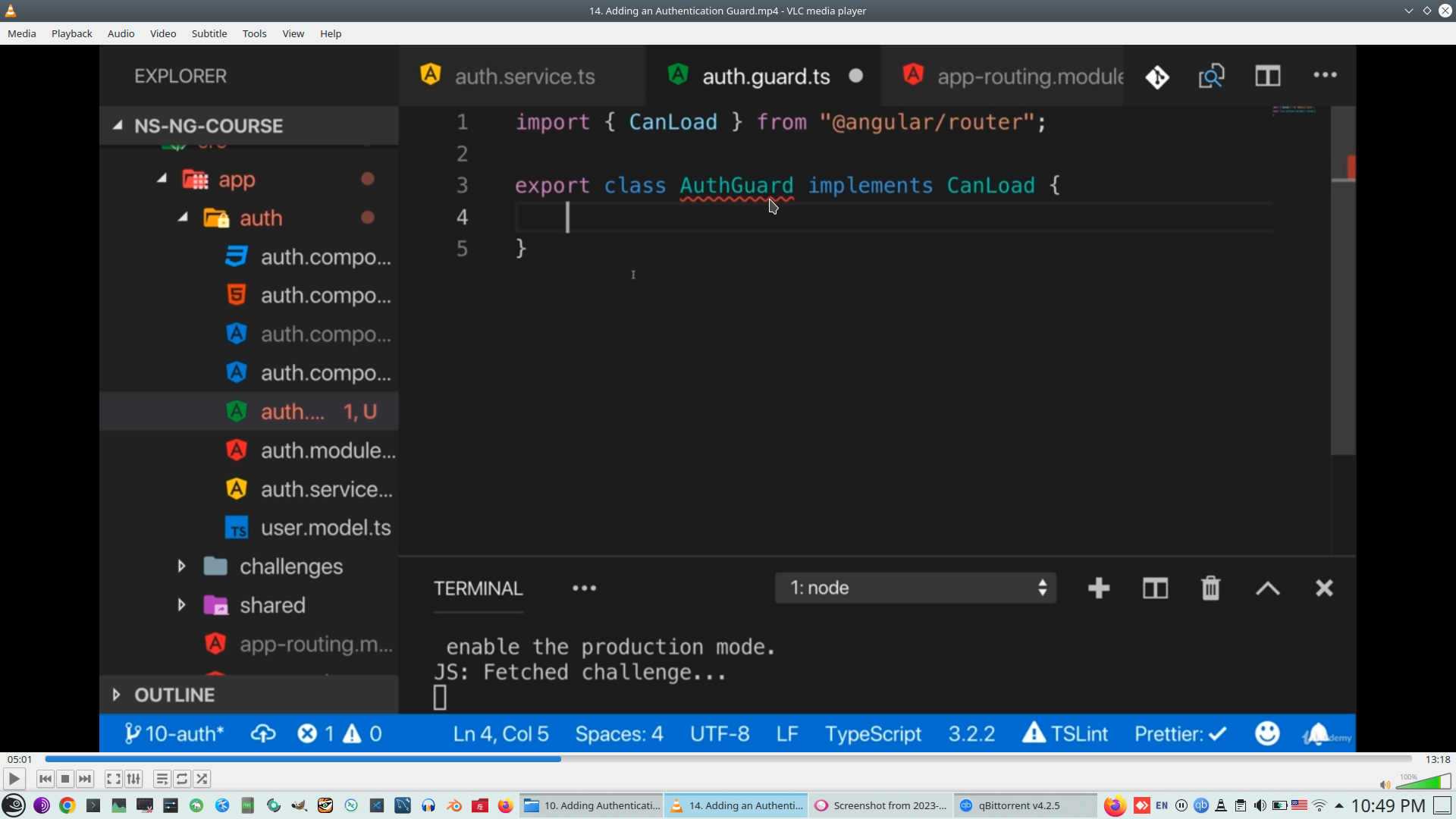Seek in the playback progress bar

click(728, 759)
